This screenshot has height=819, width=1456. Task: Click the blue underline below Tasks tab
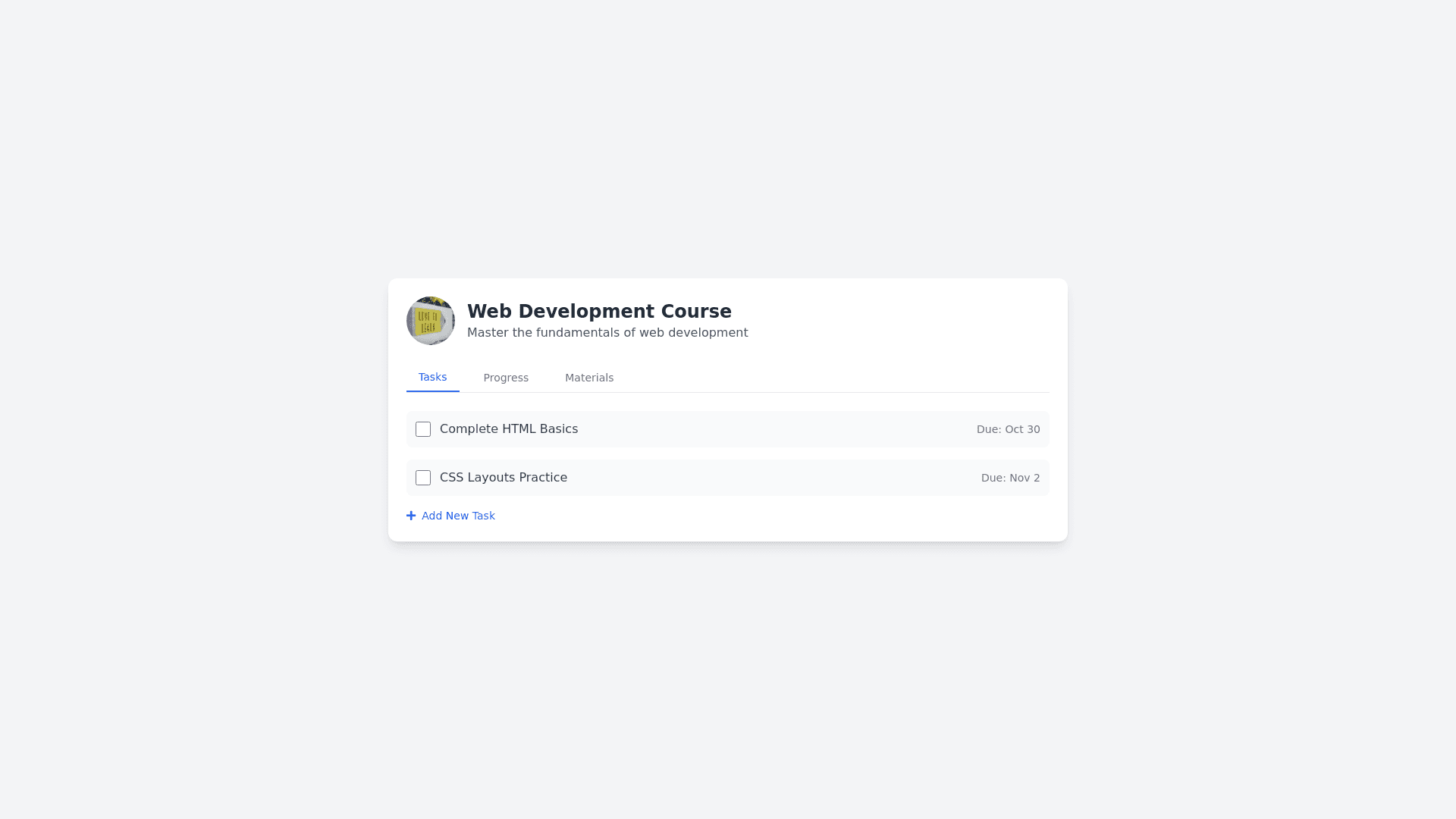(432, 391)
